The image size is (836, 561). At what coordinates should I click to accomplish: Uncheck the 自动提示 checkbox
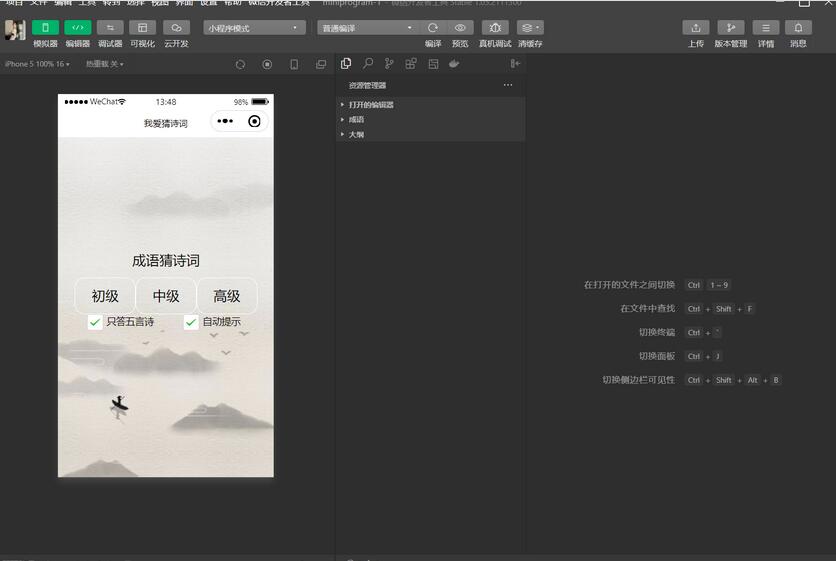tap(191, 322)
